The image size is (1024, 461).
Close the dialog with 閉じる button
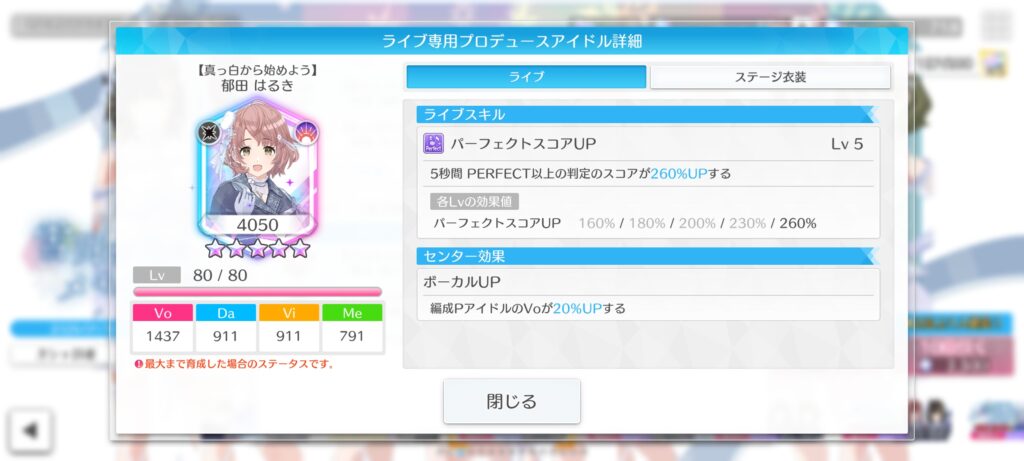pos(511,401)
